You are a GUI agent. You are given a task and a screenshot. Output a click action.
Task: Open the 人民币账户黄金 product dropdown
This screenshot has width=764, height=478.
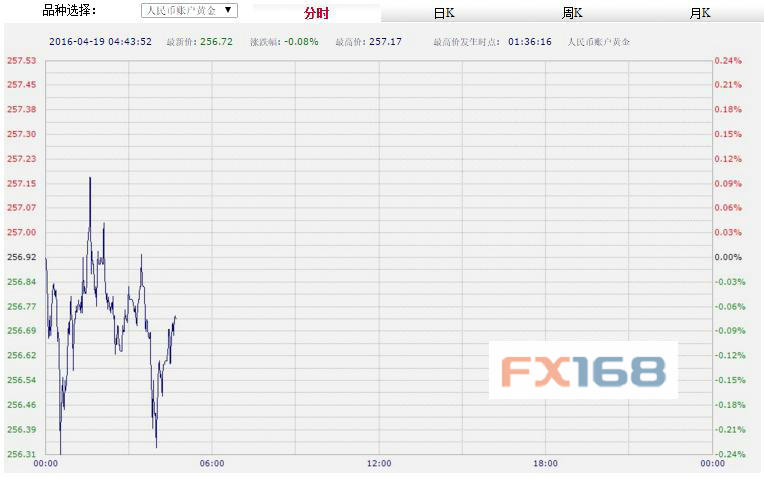(188, 11)
